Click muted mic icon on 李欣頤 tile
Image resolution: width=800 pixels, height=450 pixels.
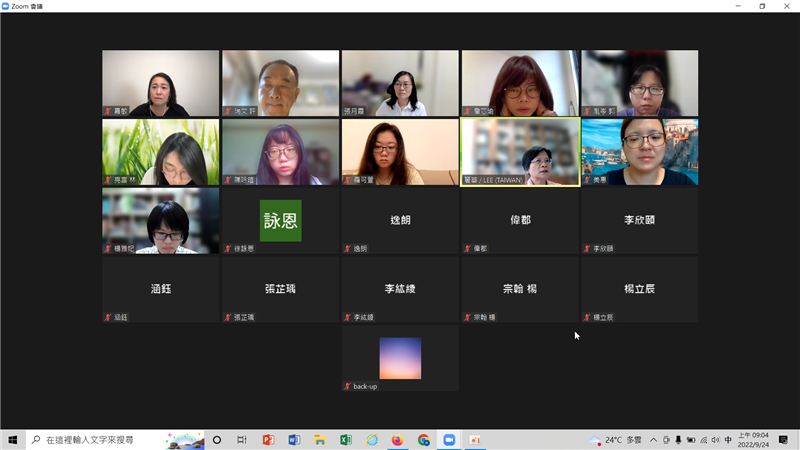click(588, 248)
